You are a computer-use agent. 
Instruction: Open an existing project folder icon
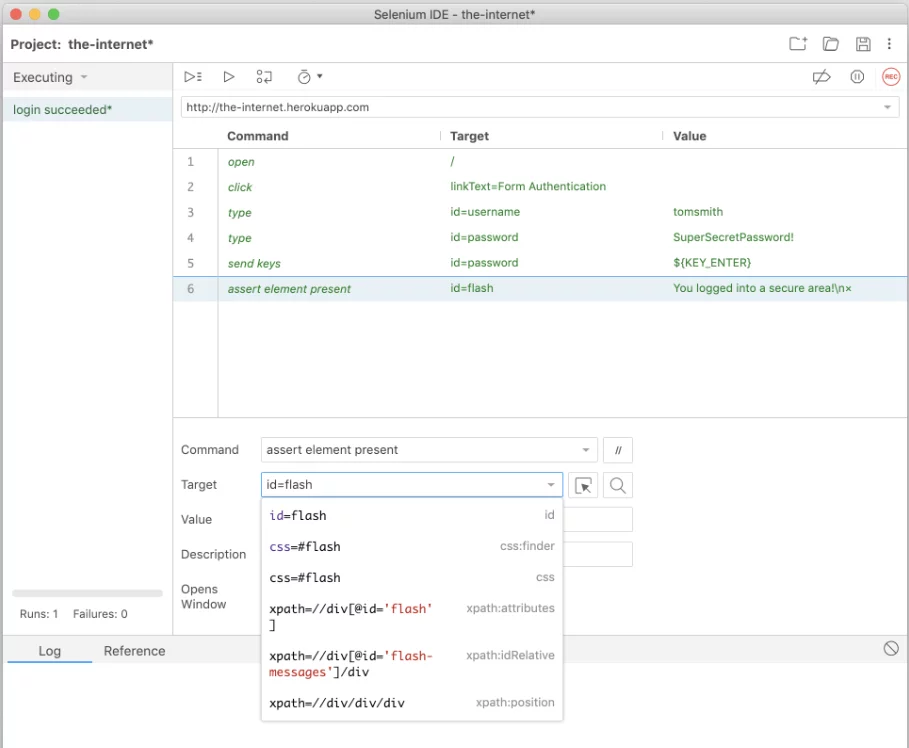pos(831,44)
